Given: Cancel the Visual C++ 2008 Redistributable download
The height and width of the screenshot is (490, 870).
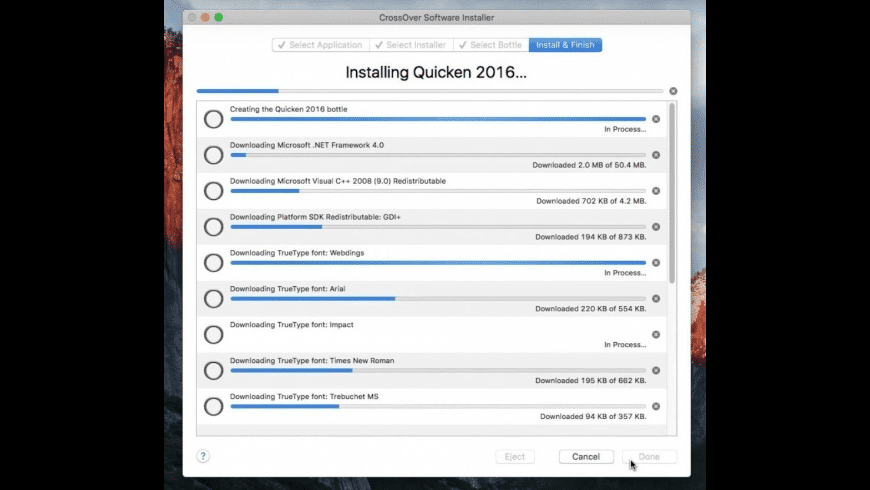Looking at the screenshot, I should coord(656,191).
